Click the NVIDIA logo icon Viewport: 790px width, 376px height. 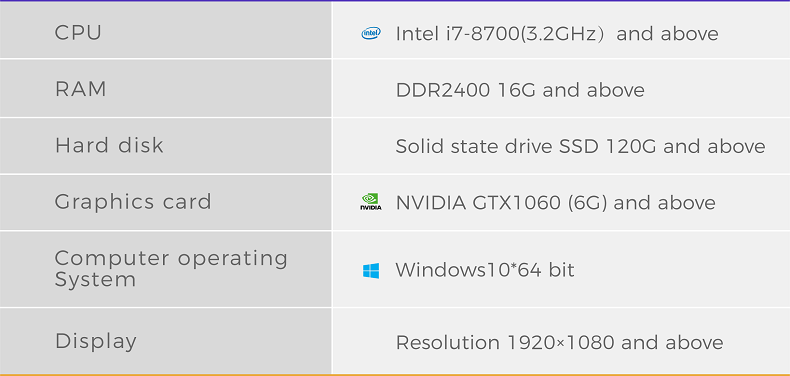[371, 202]
